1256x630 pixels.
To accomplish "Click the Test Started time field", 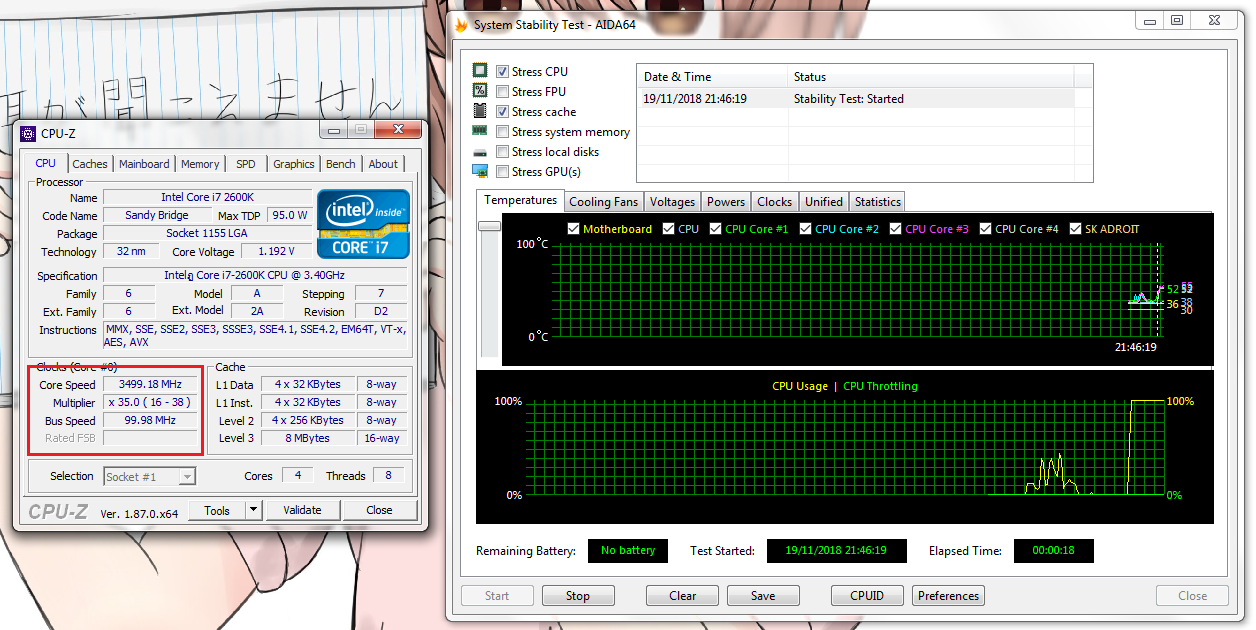I will [836, 551].
